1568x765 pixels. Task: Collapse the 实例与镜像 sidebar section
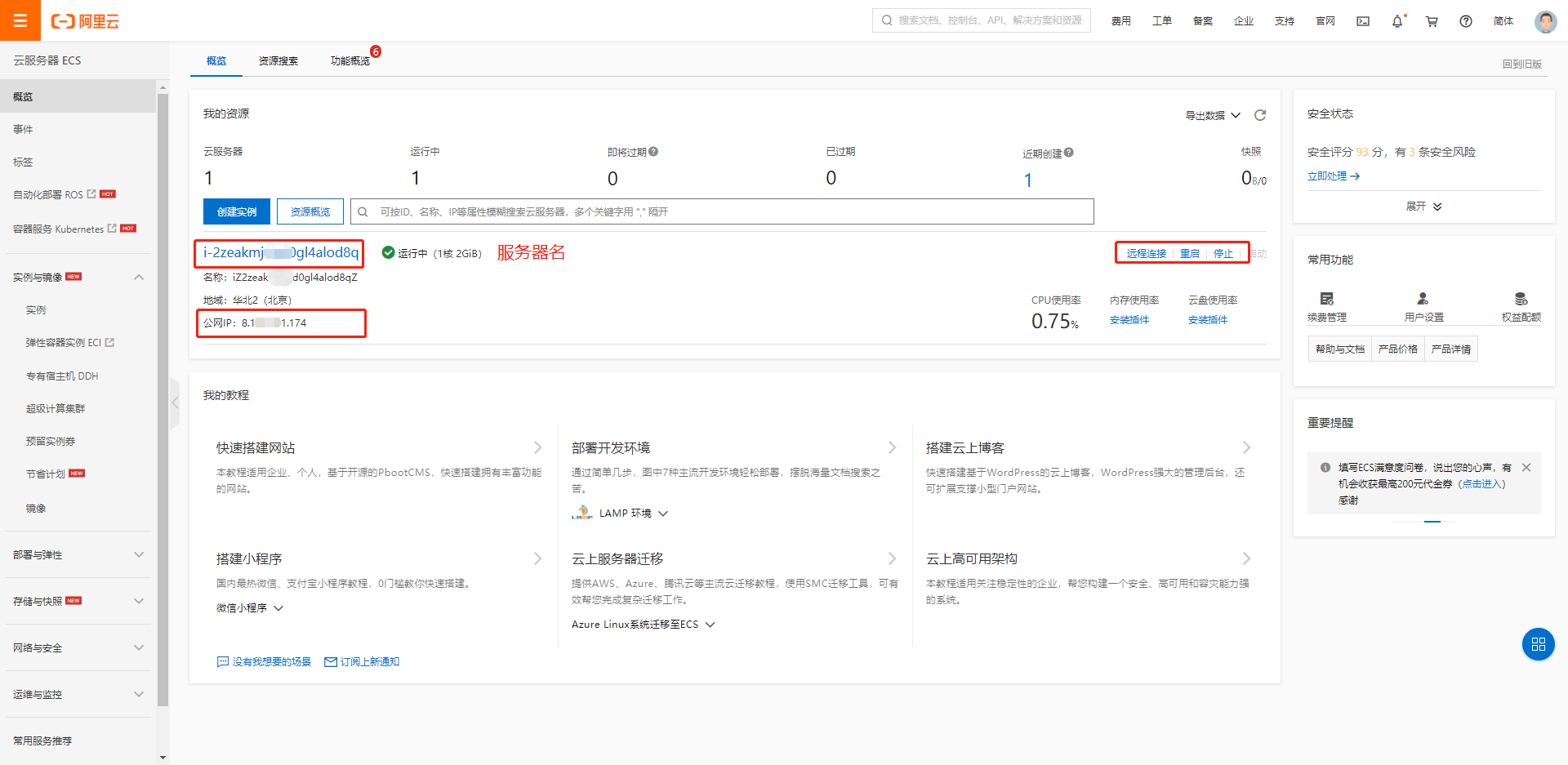139,278
